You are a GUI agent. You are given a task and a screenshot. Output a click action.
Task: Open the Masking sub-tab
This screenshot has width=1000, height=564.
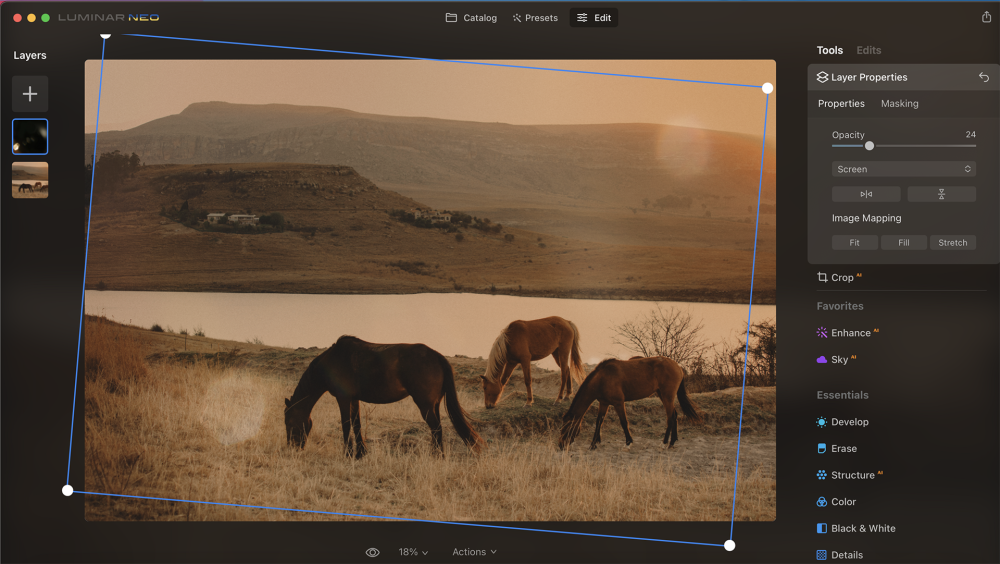click(x=899, y=103)
